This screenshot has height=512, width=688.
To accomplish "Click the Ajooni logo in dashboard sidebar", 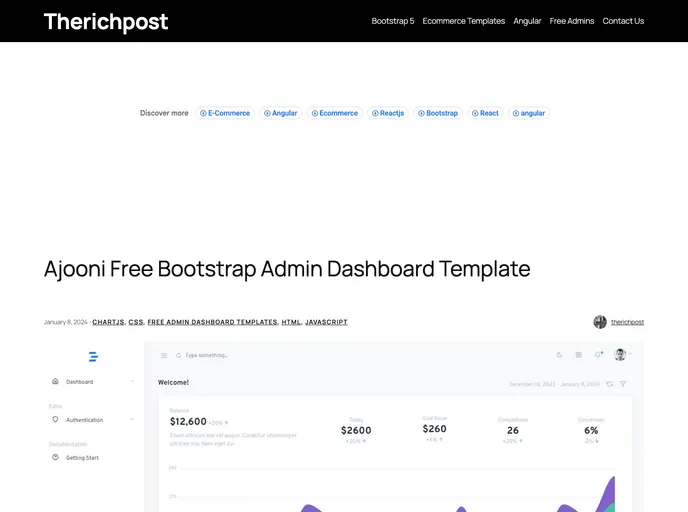I will coord(93,356).
